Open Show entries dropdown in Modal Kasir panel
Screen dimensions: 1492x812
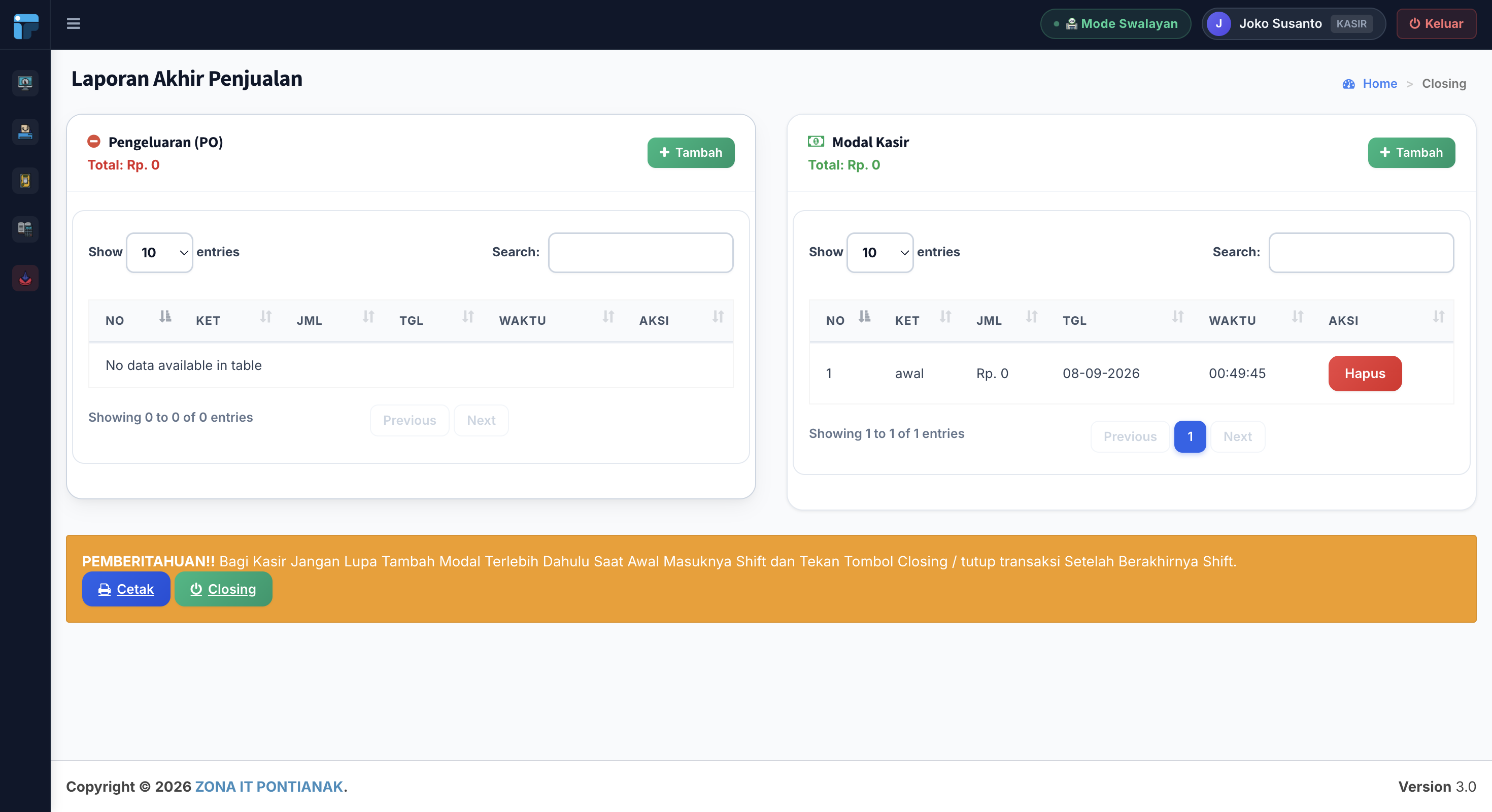[x=880, y=252]
